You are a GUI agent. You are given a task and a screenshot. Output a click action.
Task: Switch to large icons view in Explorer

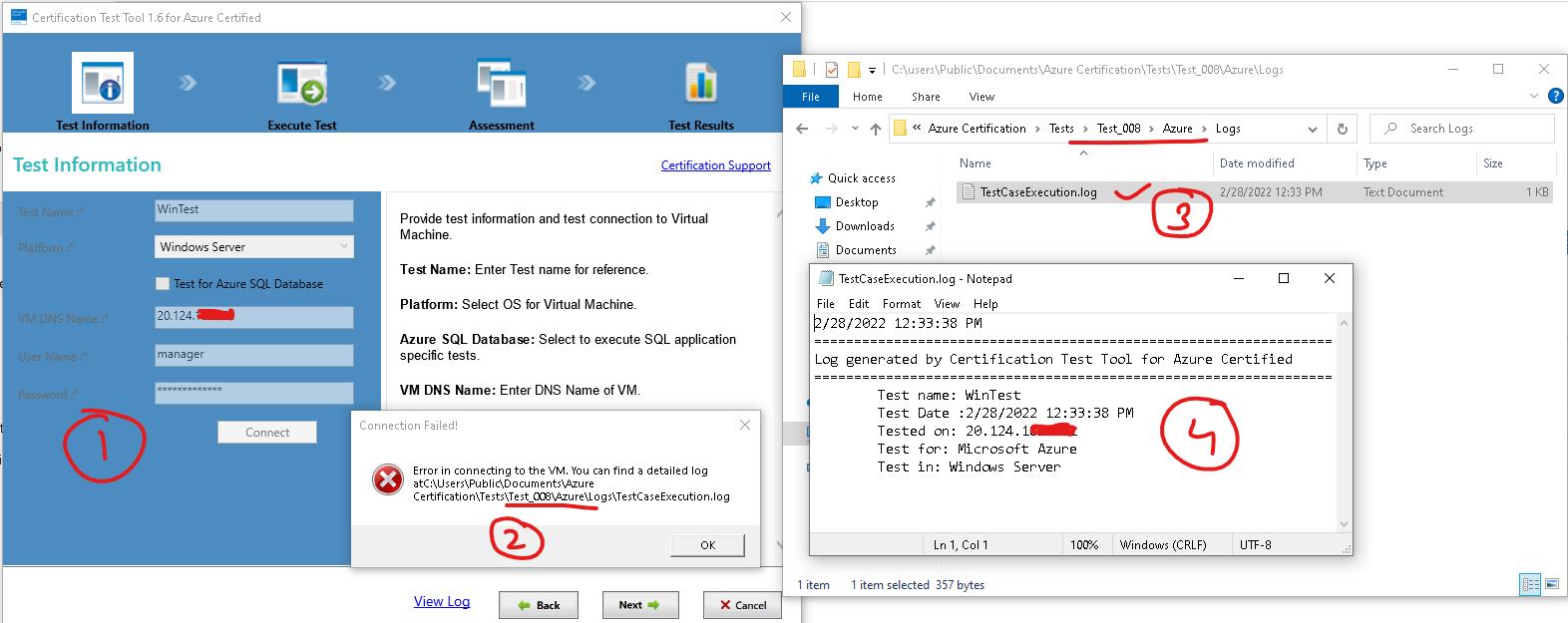(x=1551, y=585)
